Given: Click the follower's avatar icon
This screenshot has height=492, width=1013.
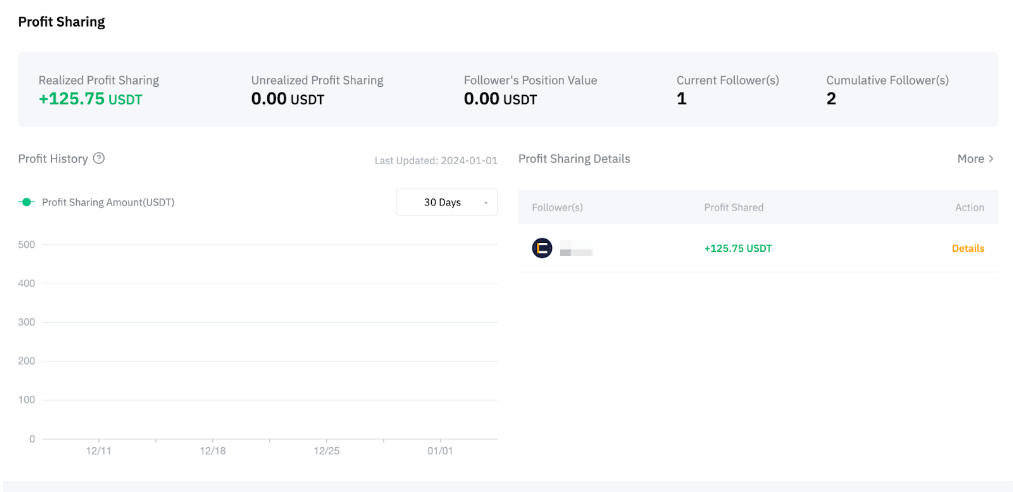Looking at the screenshot, I should coord(542,248).
